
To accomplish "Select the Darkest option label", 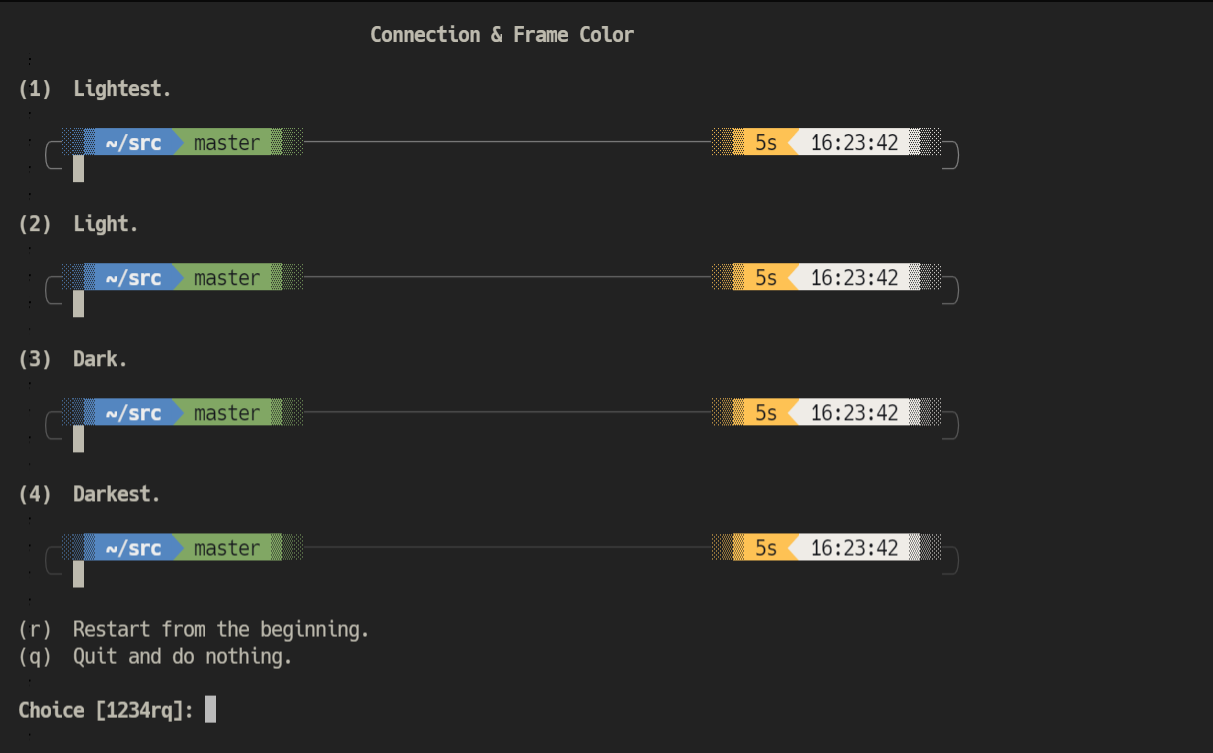I will pos(89,494).
